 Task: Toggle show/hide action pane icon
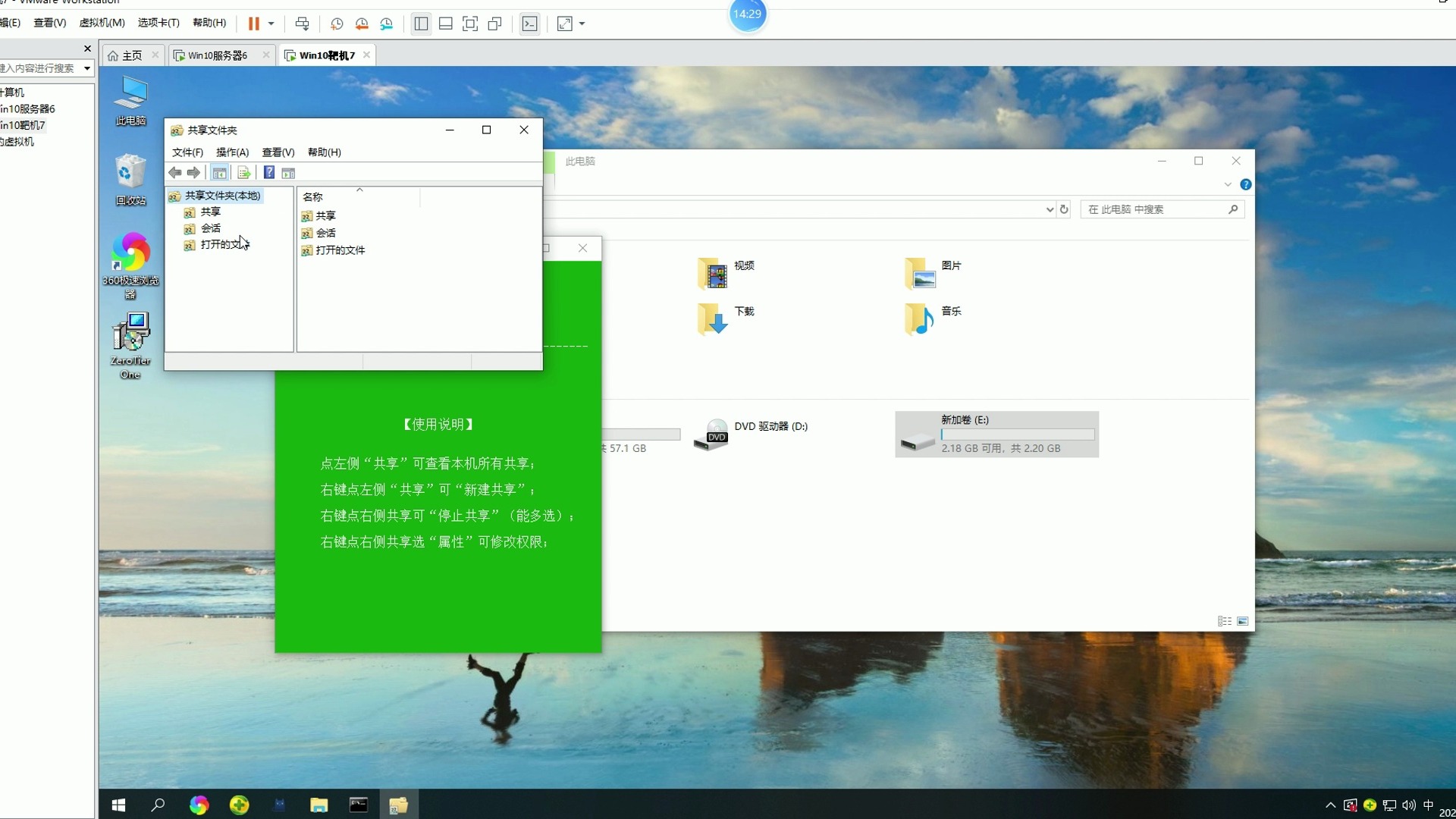point(288,173)
